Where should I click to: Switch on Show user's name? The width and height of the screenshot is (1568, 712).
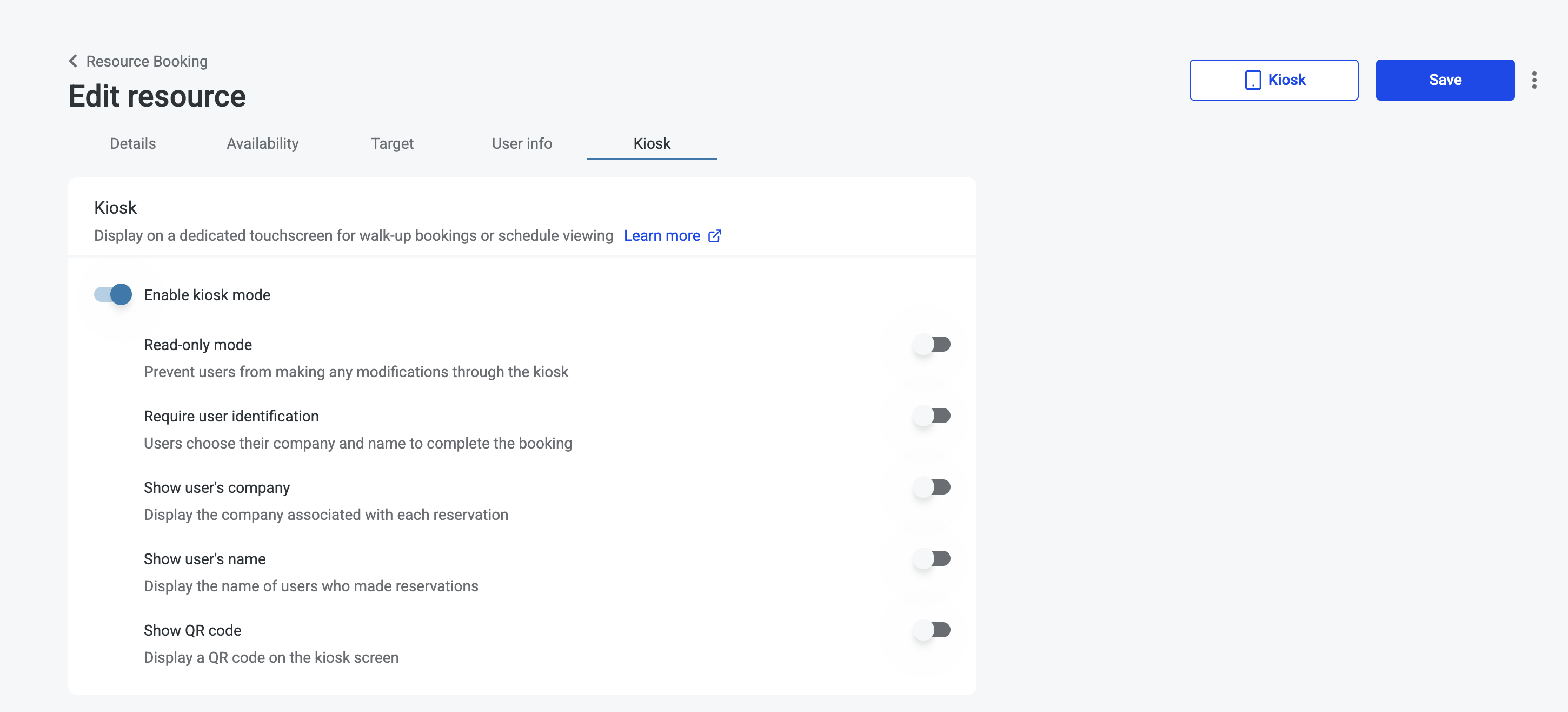(931, 558)
